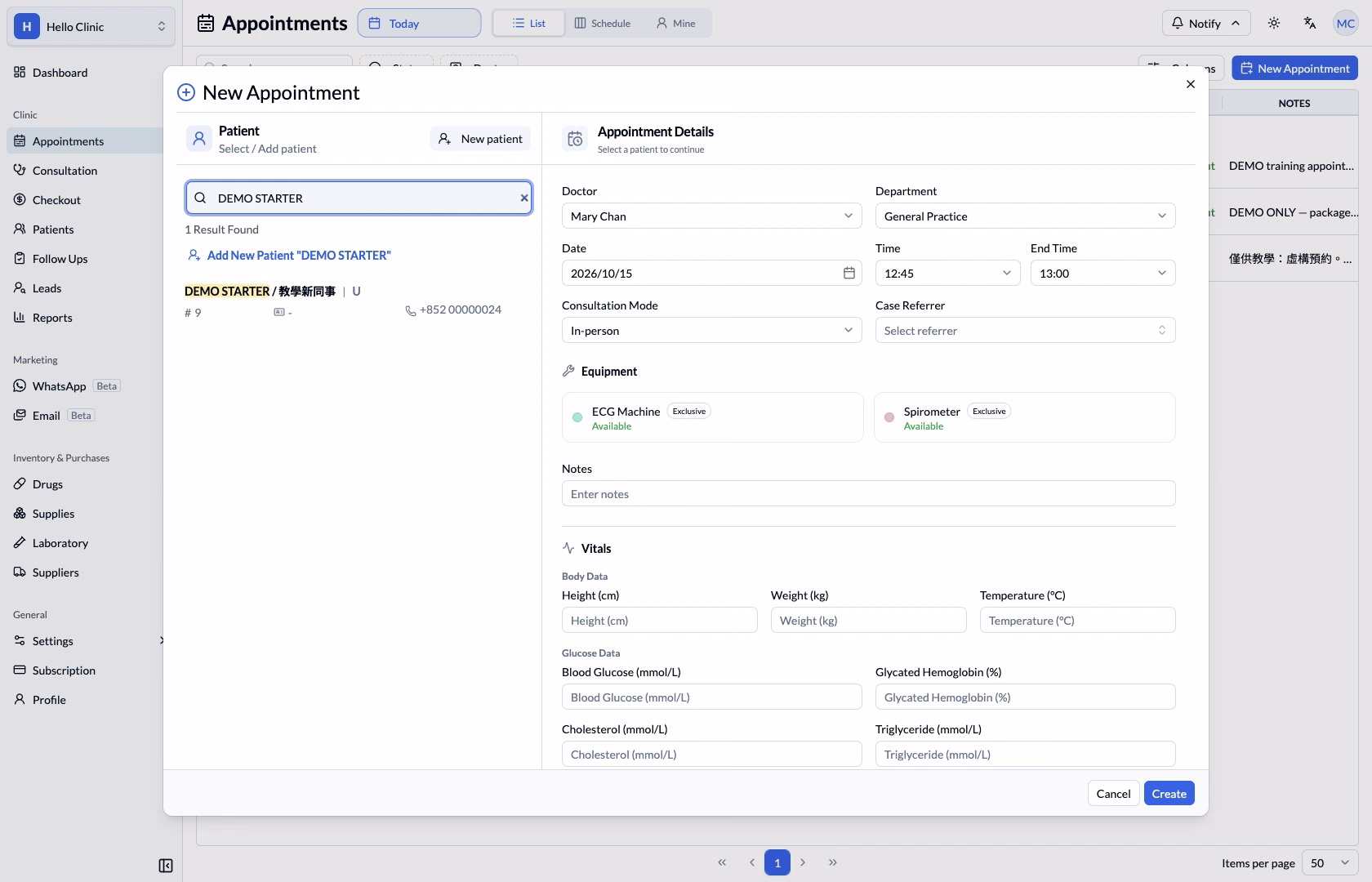The image size is (1372, 882).
Task: Go to the next page arrow
Action: 803,862
